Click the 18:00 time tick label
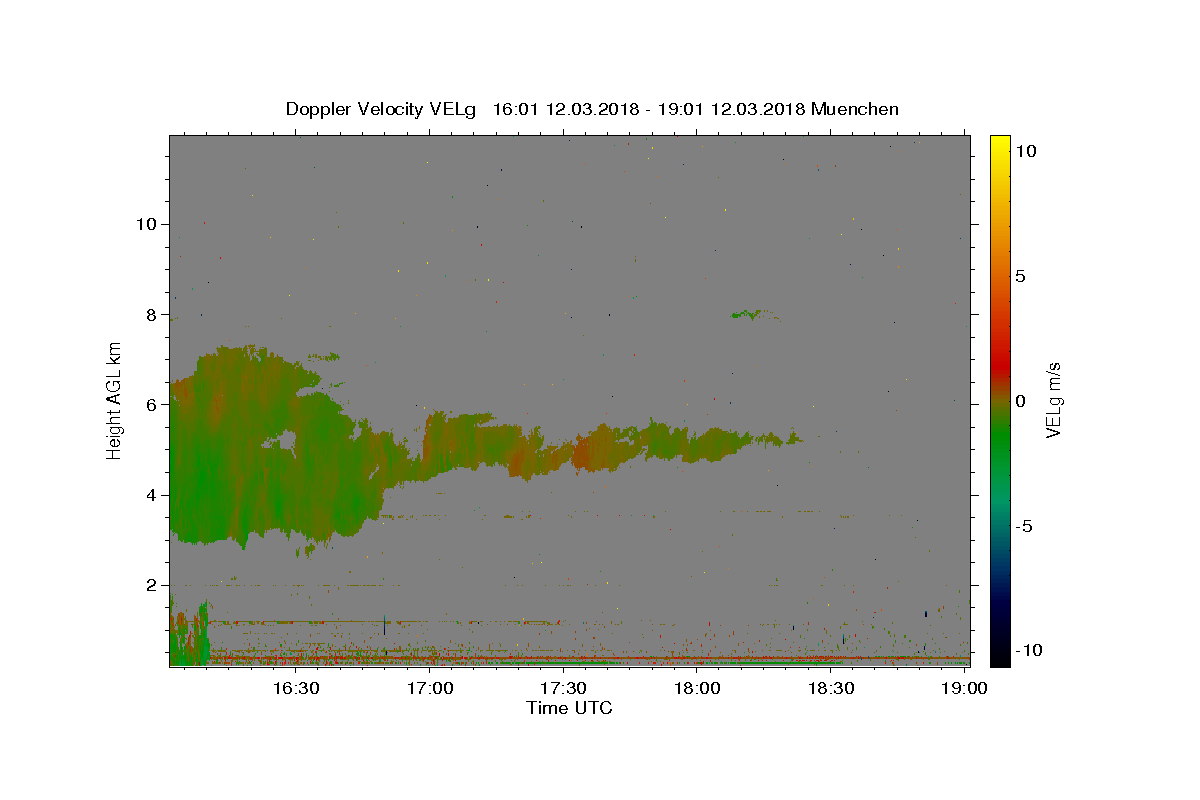The height and width of the screenshot is (800, 1200). coord(697,689)
